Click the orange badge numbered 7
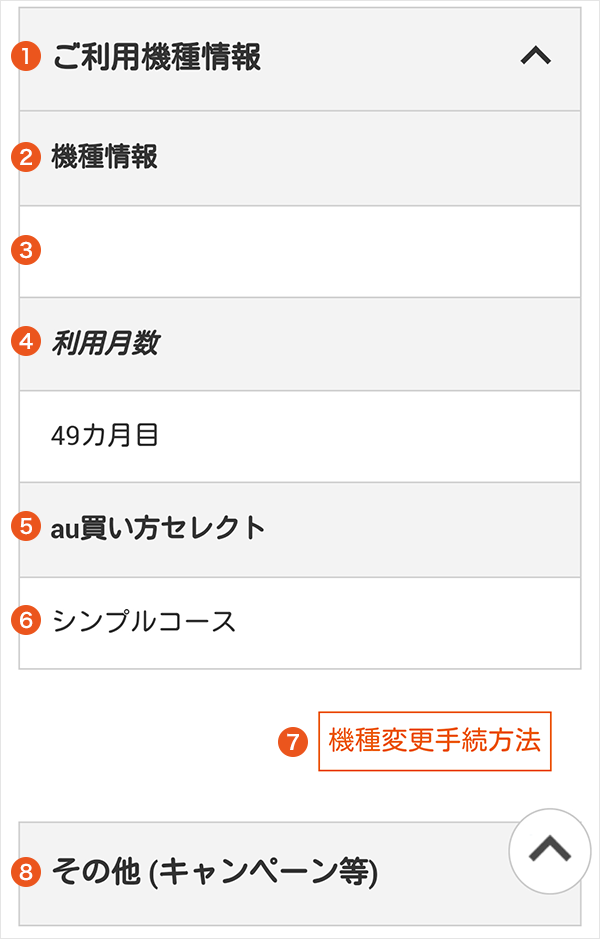The image size is (600, 939). coord(291,743)
